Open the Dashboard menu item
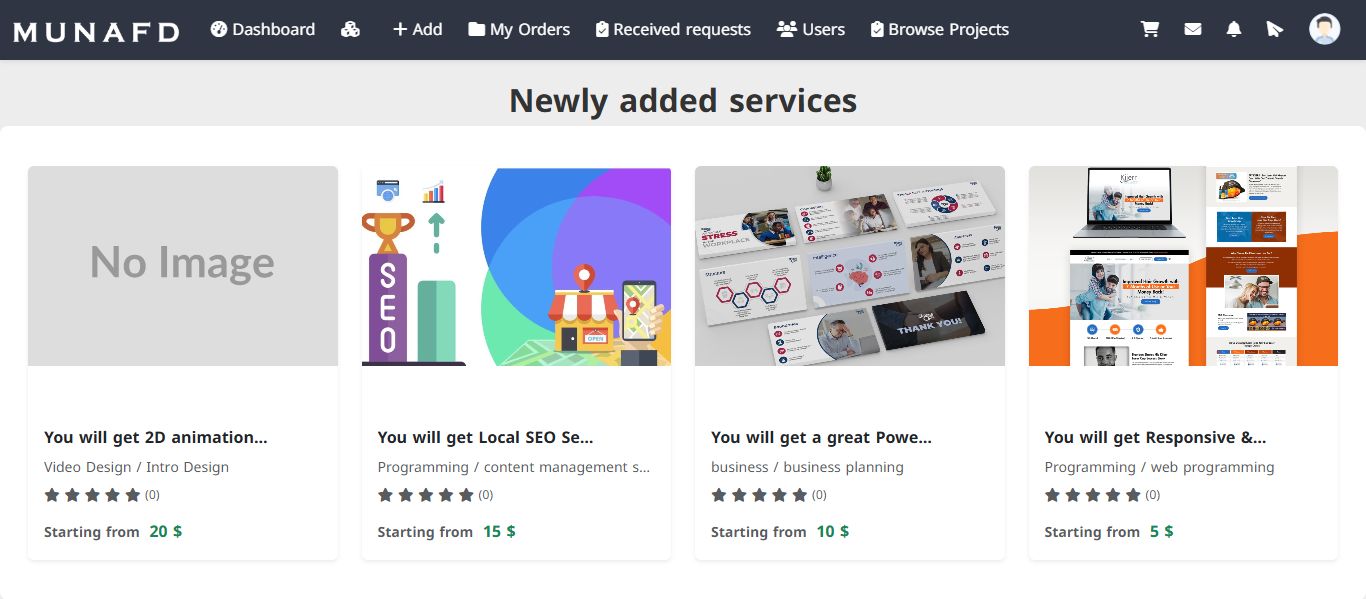The height and width of the screenshot is (599, 1366). click(263, 30)
